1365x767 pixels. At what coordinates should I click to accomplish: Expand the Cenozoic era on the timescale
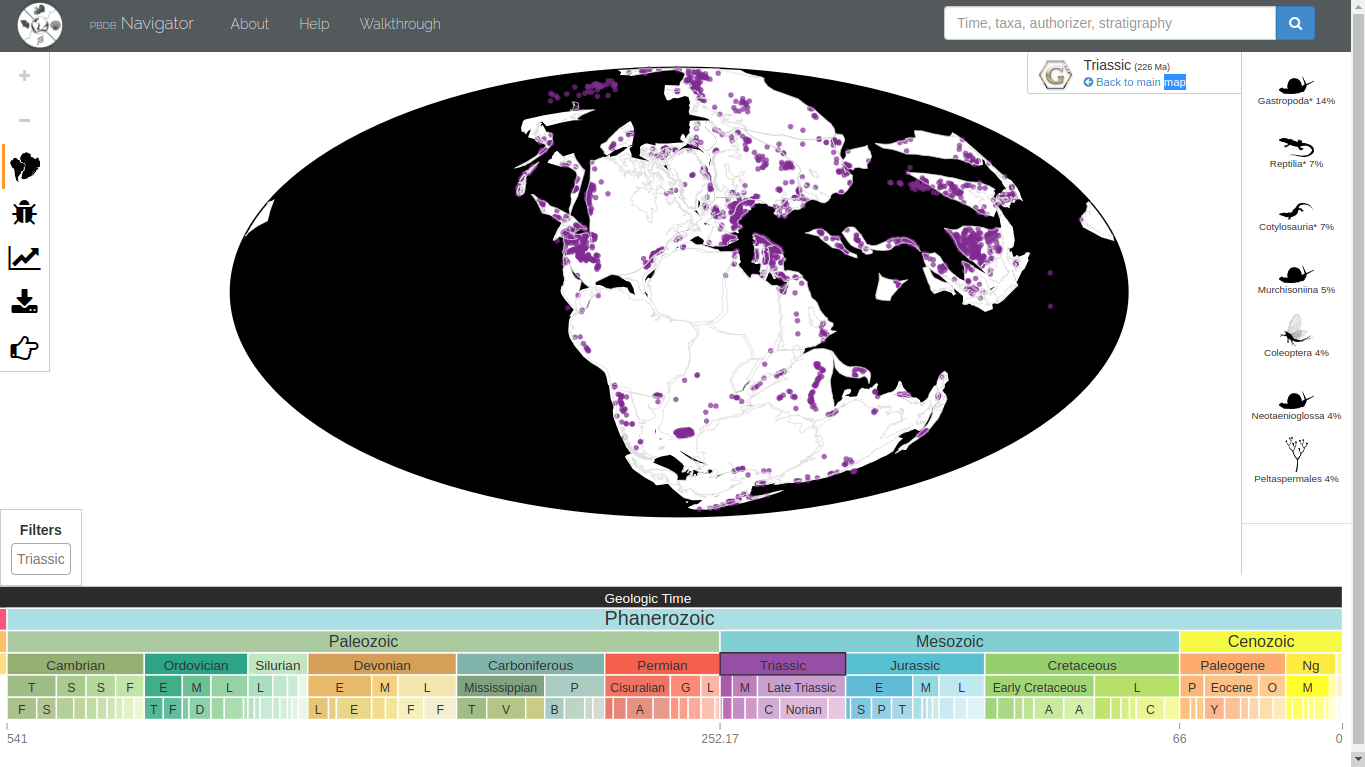1261,641
